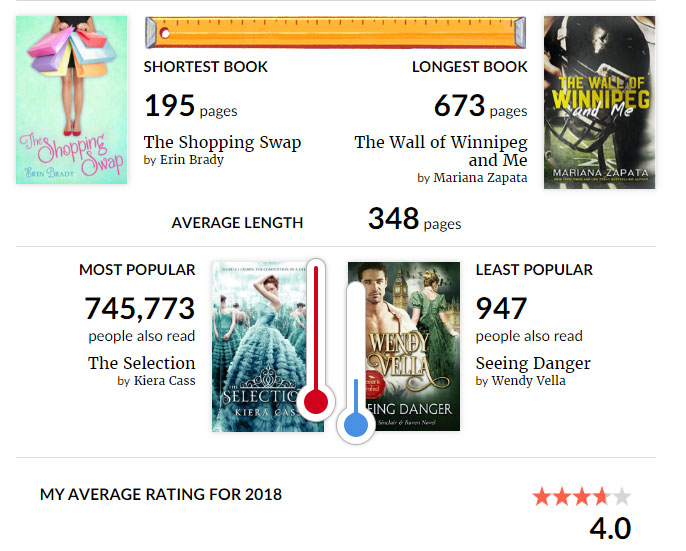This screenshot has height=551, width=686.
Task: Click the 348 pages average length
Action: point(393,219)
